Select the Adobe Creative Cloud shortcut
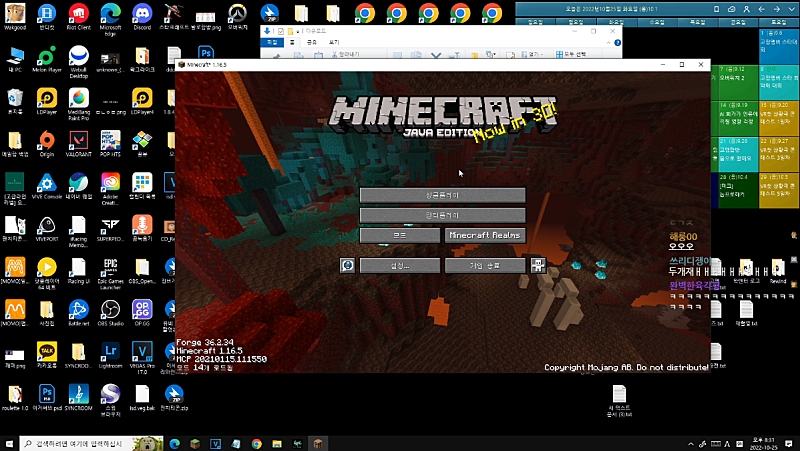Viewport: 800px width, 451px height. pos(110,189)
